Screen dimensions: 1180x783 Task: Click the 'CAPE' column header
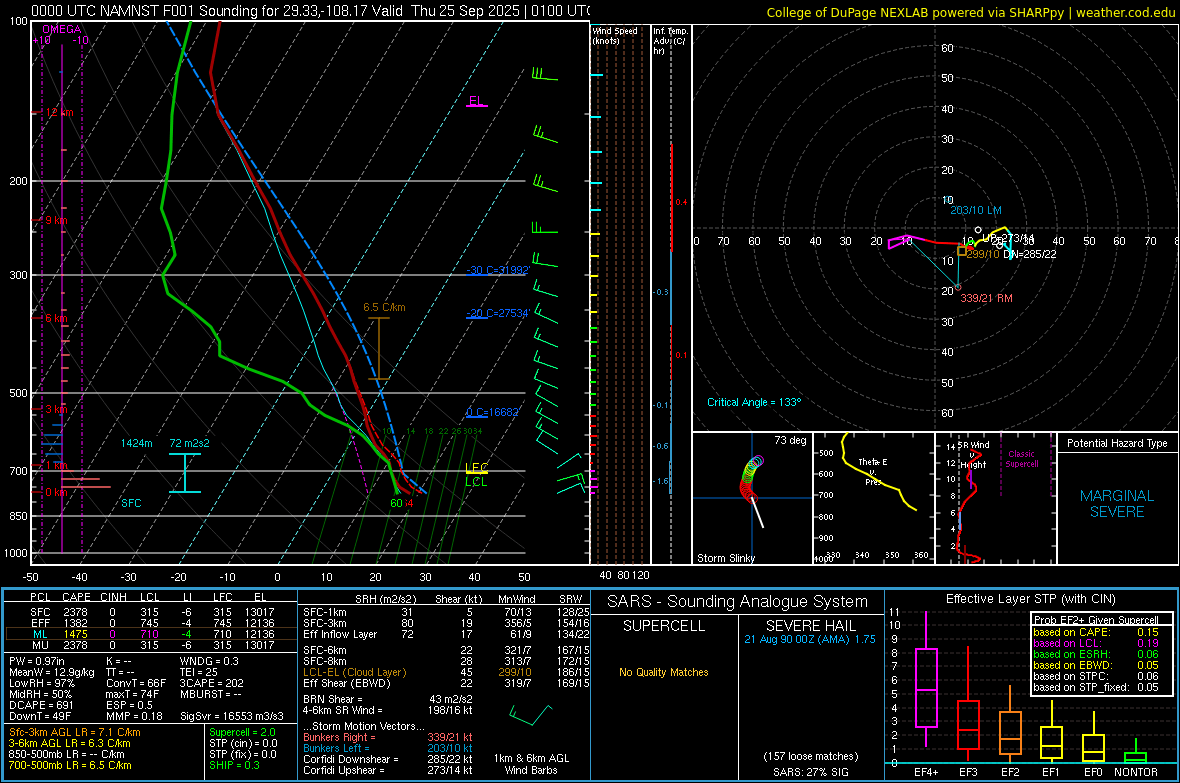[76, 597]
